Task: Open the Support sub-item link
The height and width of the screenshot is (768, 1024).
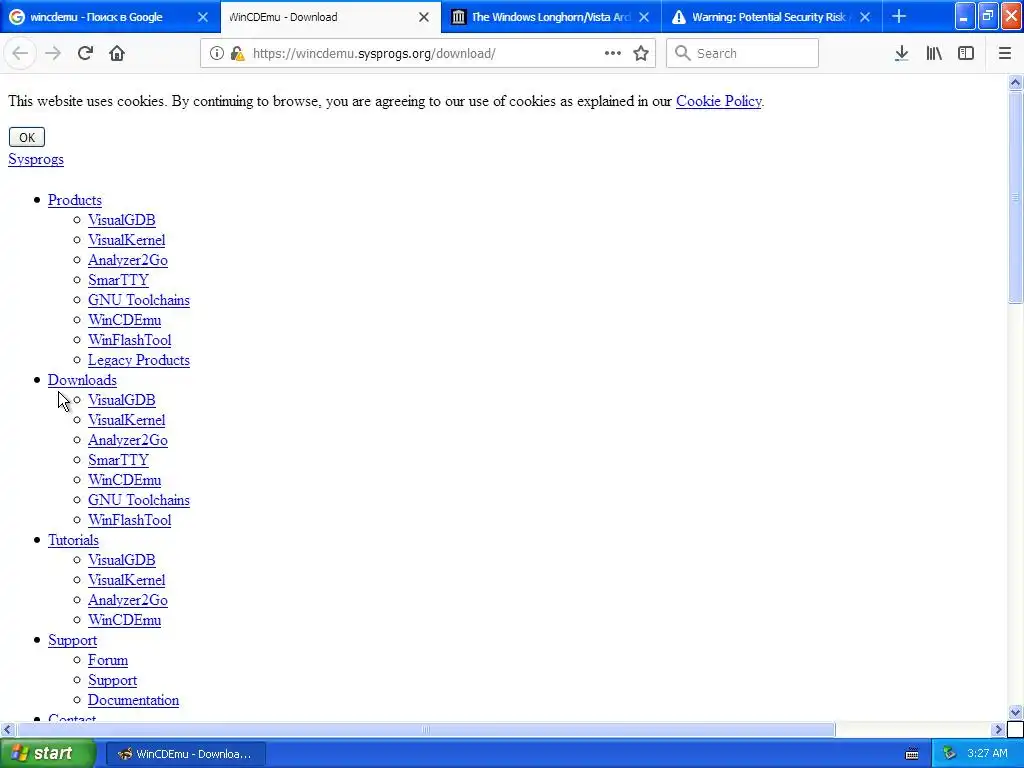Action: 112,680
